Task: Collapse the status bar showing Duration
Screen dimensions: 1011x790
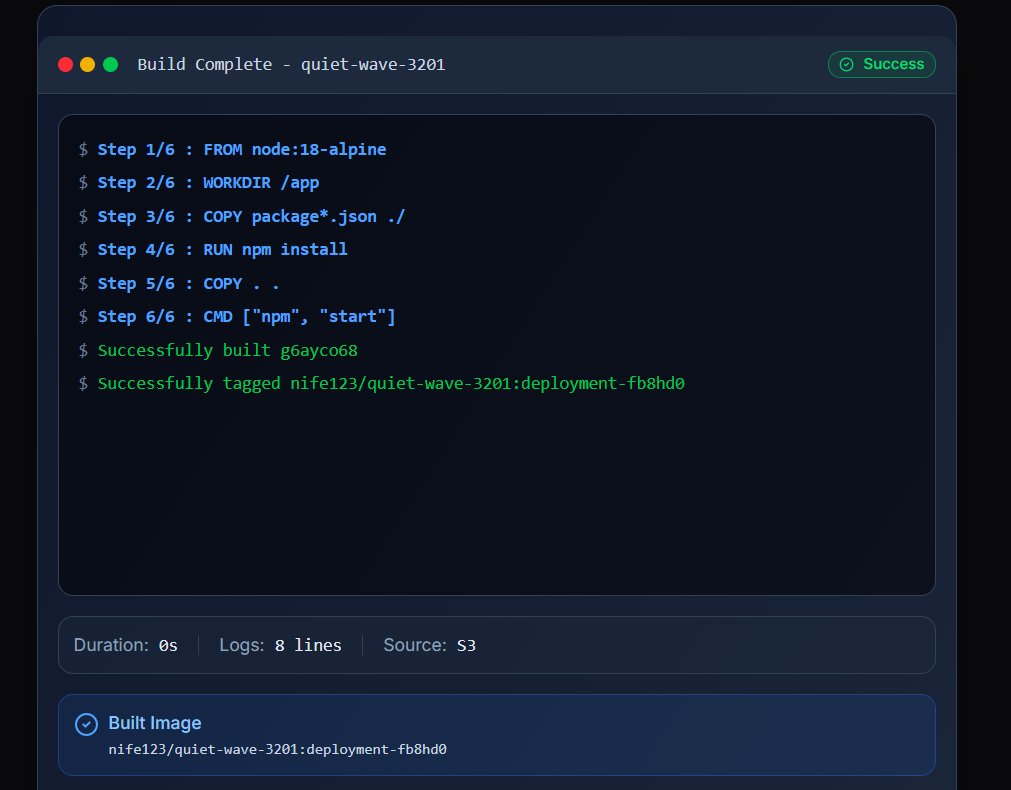Action: coord(497,645)
